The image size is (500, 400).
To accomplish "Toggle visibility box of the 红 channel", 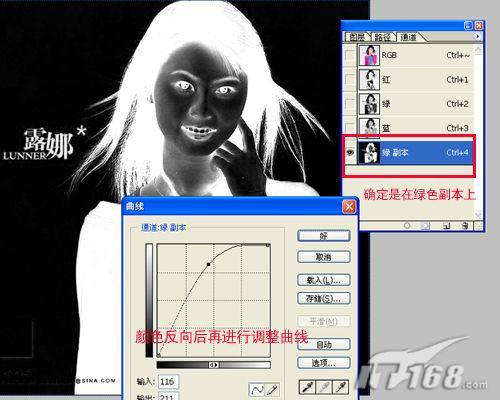I will [350, 79].
